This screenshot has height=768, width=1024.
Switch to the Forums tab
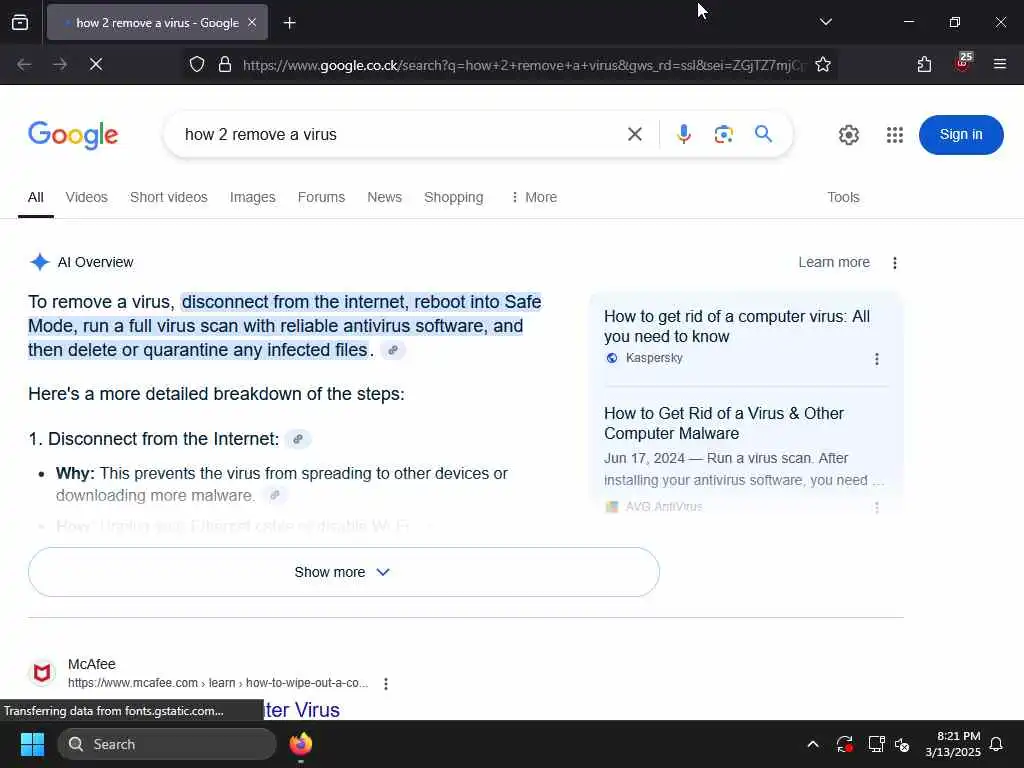(x=321, y=197)
